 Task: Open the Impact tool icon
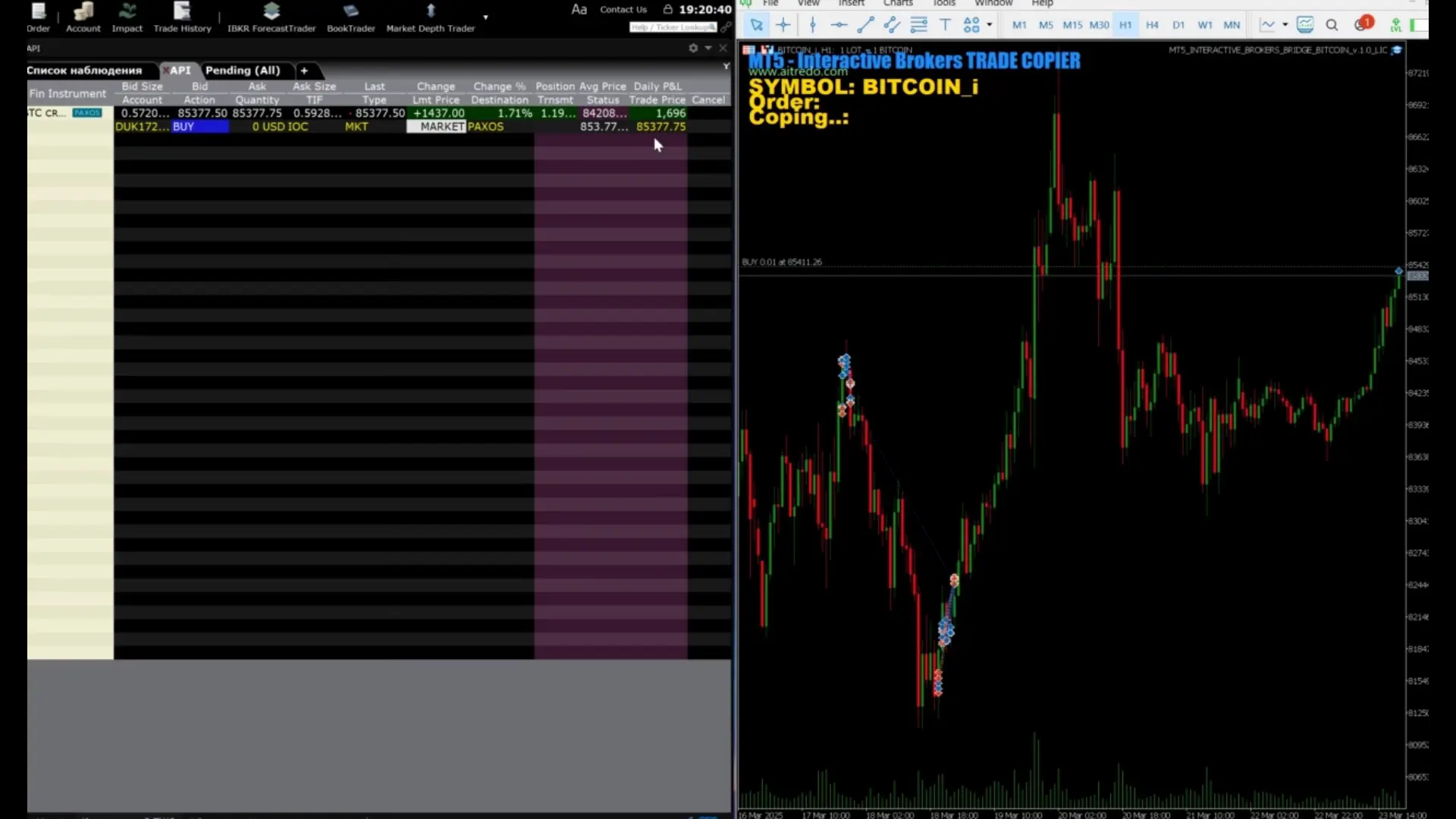coord(127,17)
